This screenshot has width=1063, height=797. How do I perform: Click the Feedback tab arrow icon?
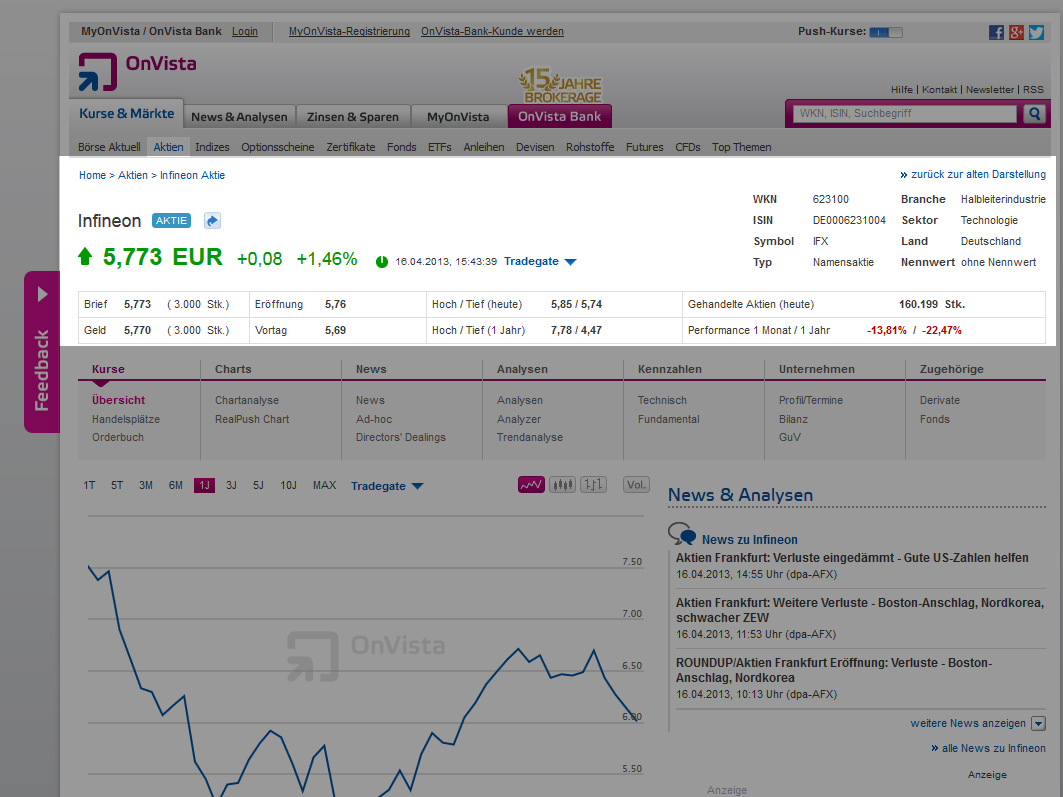pos(42,294)
